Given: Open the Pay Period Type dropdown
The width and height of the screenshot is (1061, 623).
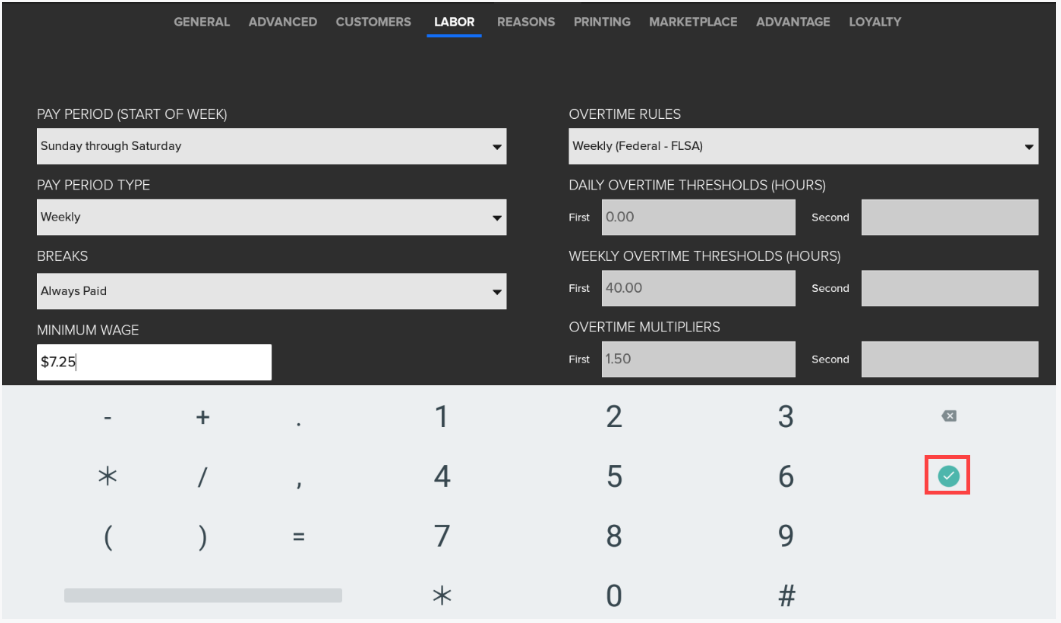Looking at the screenshot, I should click(x=271, y=217).
